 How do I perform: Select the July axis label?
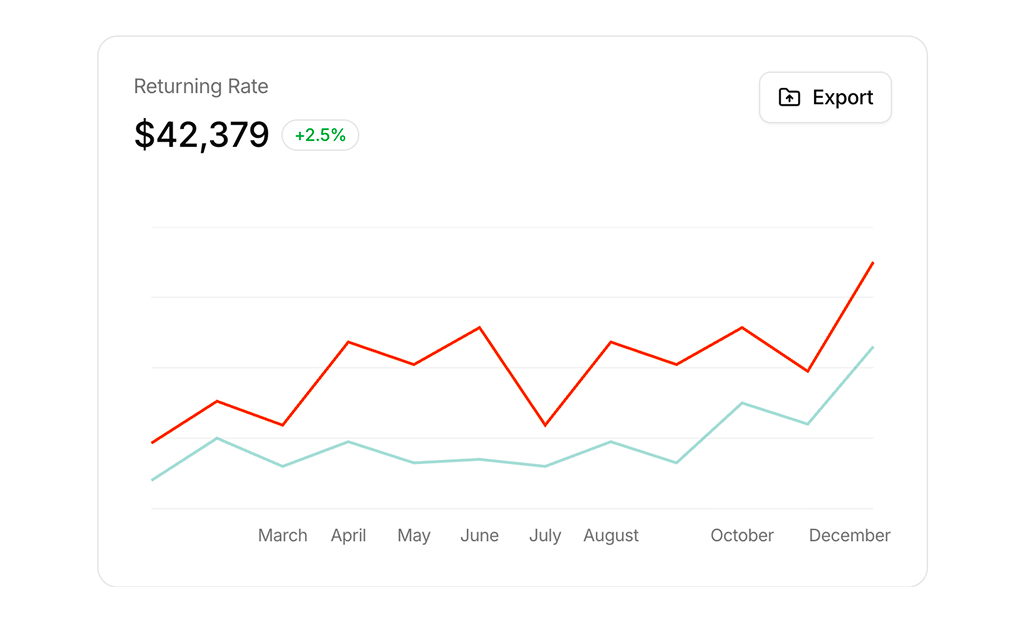pos(545,536)
